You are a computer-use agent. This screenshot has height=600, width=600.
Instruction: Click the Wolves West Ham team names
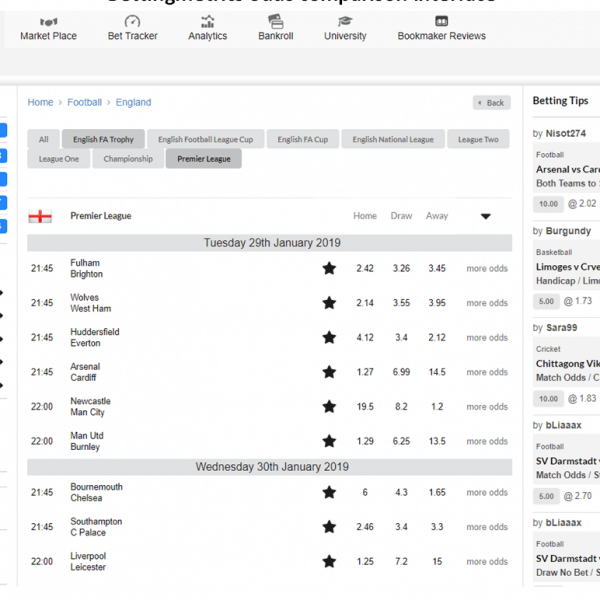coord(91,303)
